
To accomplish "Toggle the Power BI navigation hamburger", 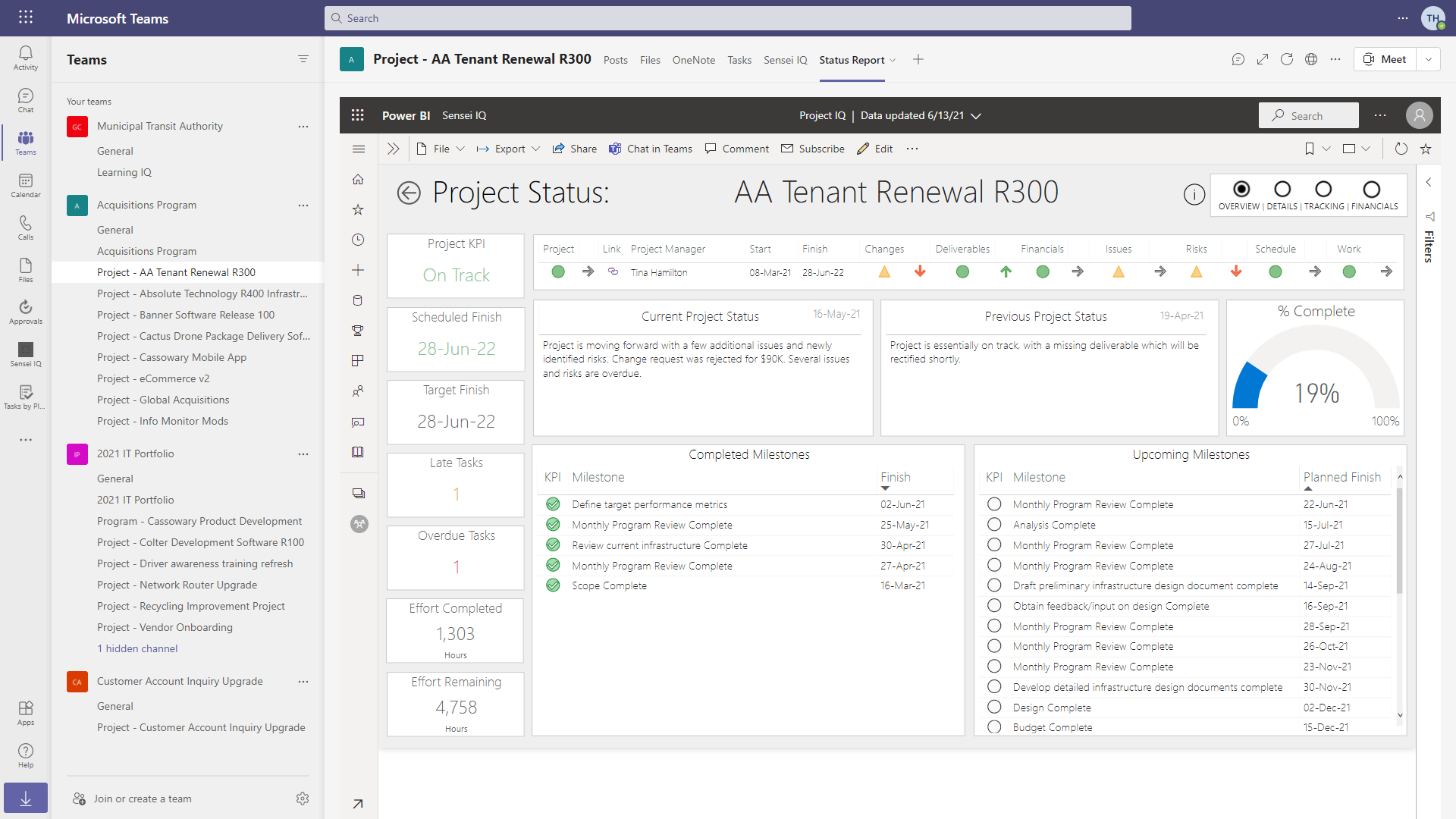I will pos(359,149).
